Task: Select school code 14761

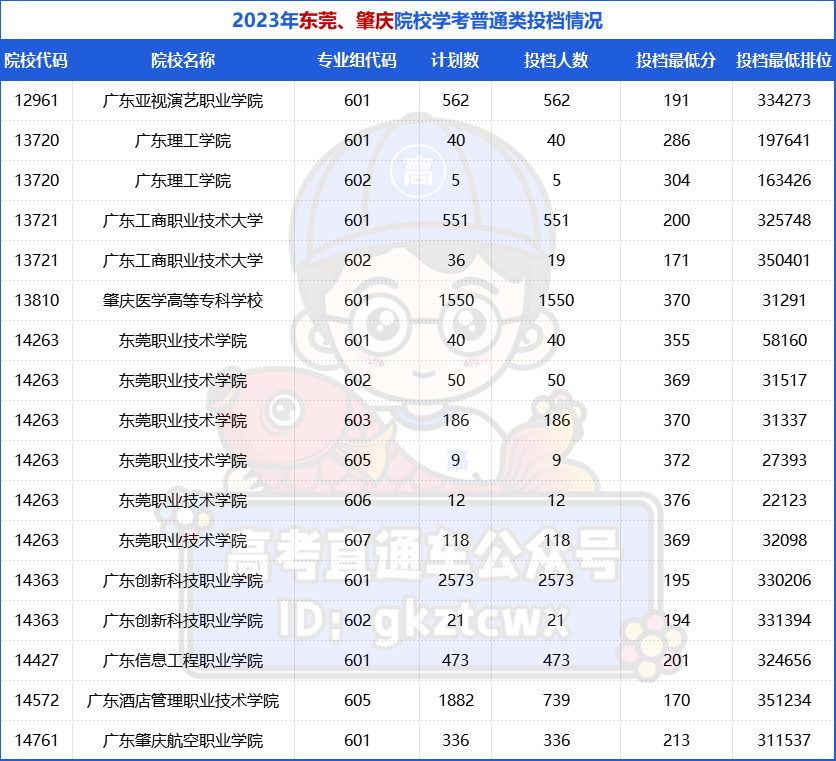Action: click(x=36, y=740)
